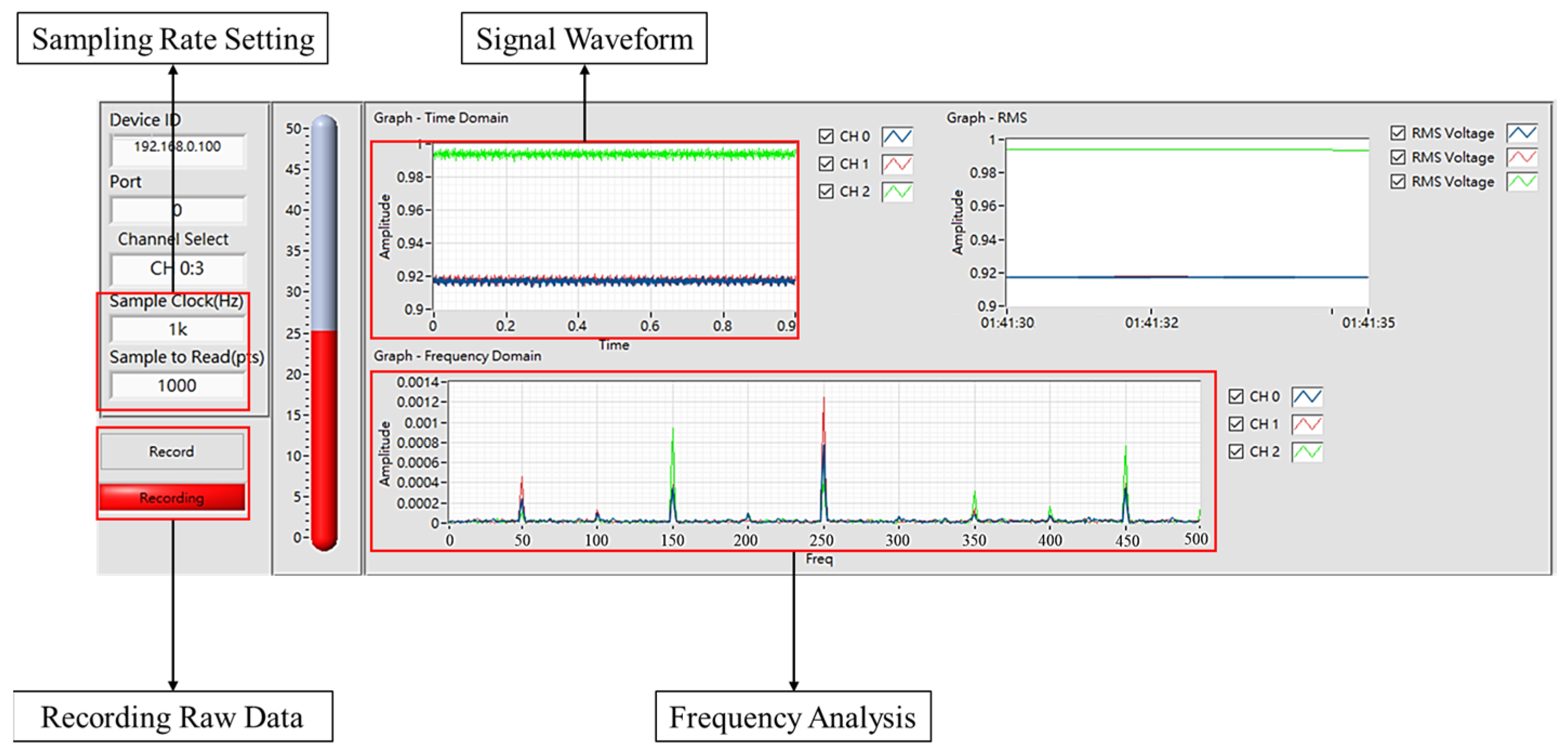1568x755 pixels.
Task: Uncheck CH 0 in Time Domain legend
Action: point(826,136)
